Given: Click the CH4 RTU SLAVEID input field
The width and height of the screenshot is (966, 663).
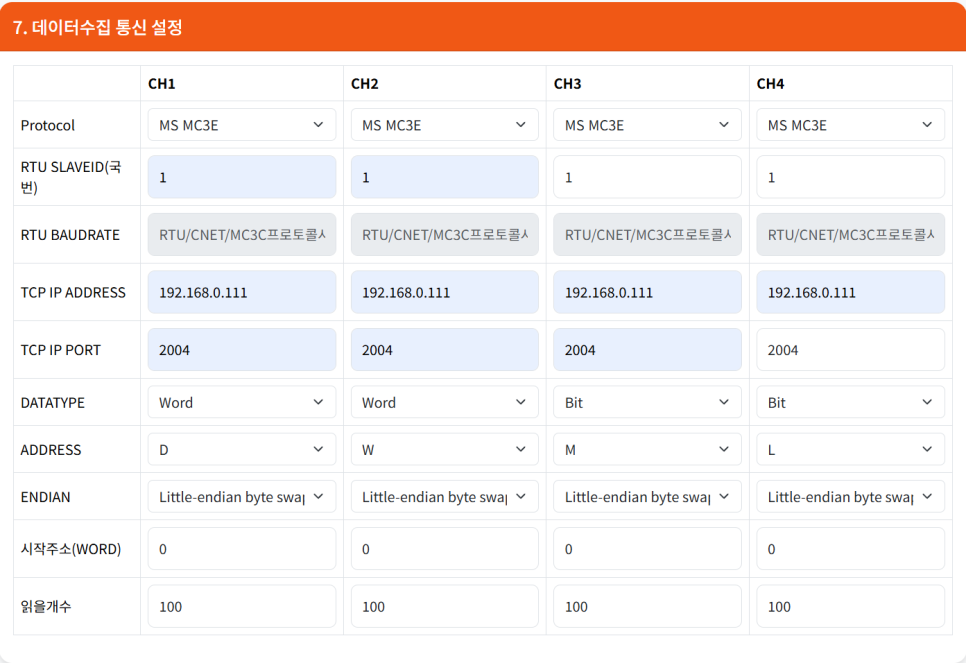Looking at the screenshot, I should 850,177.
